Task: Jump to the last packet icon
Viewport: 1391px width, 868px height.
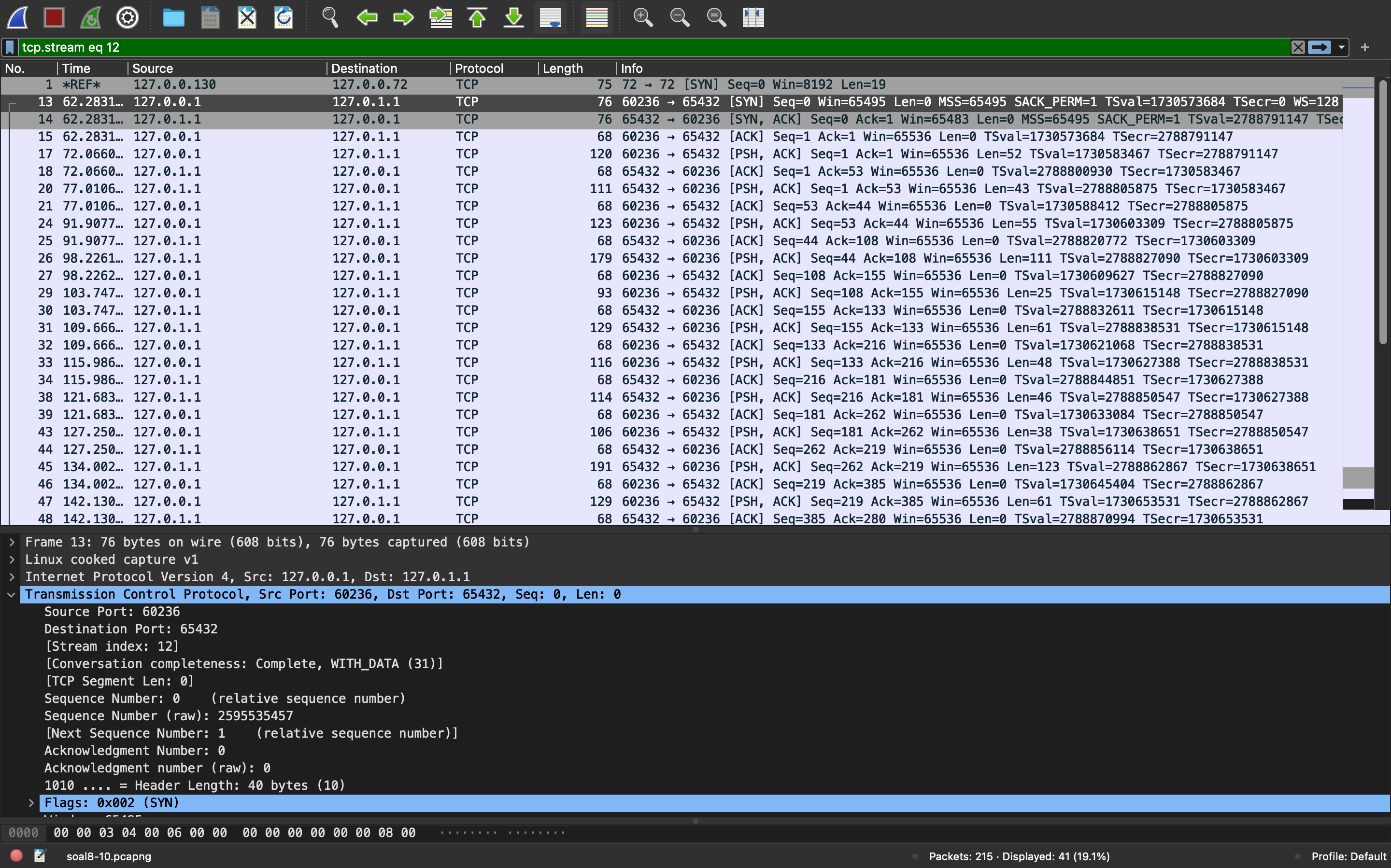Action: pyautogui.click(x=514, y=17)
